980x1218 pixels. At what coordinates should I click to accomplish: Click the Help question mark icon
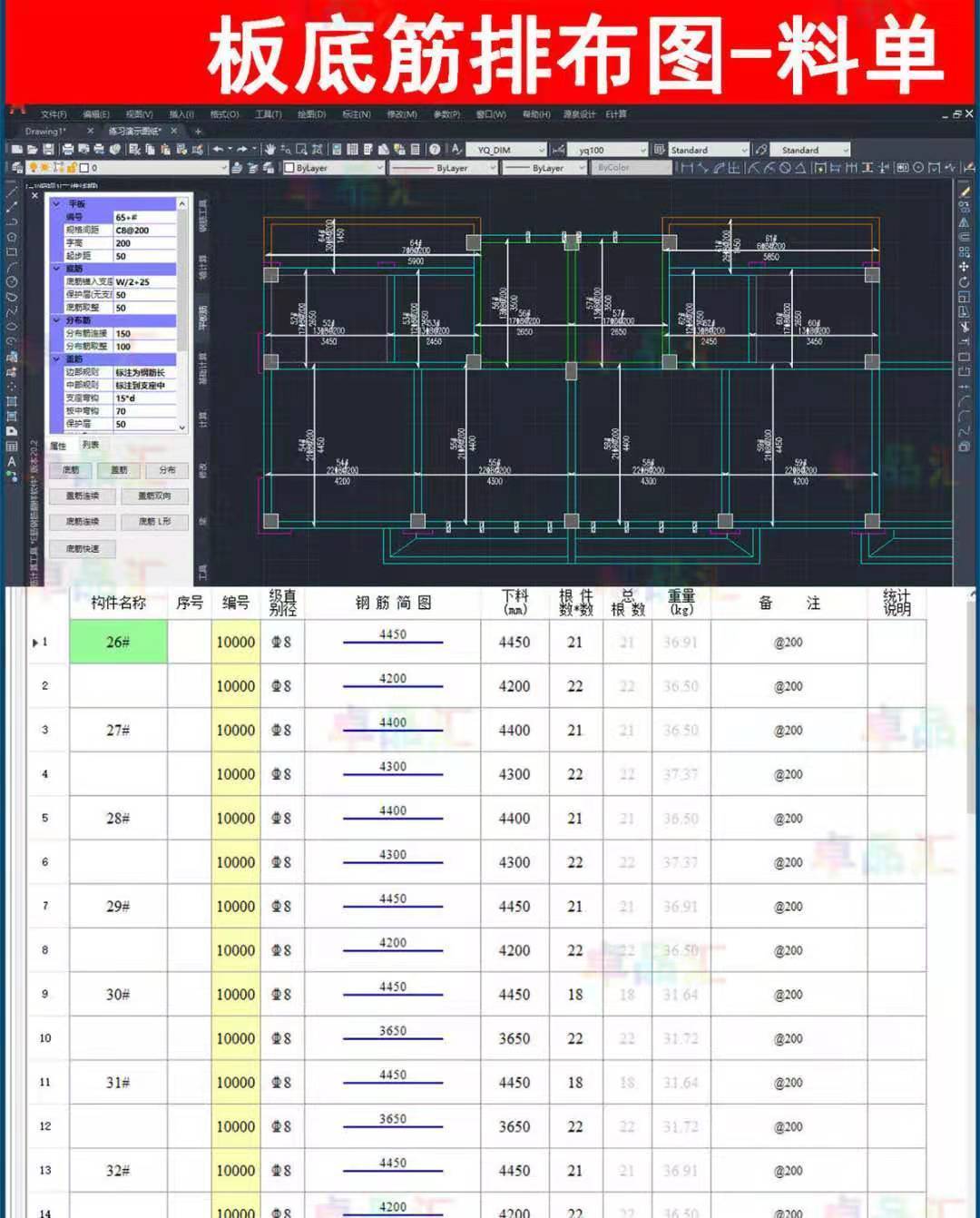(x=435, y=149)
